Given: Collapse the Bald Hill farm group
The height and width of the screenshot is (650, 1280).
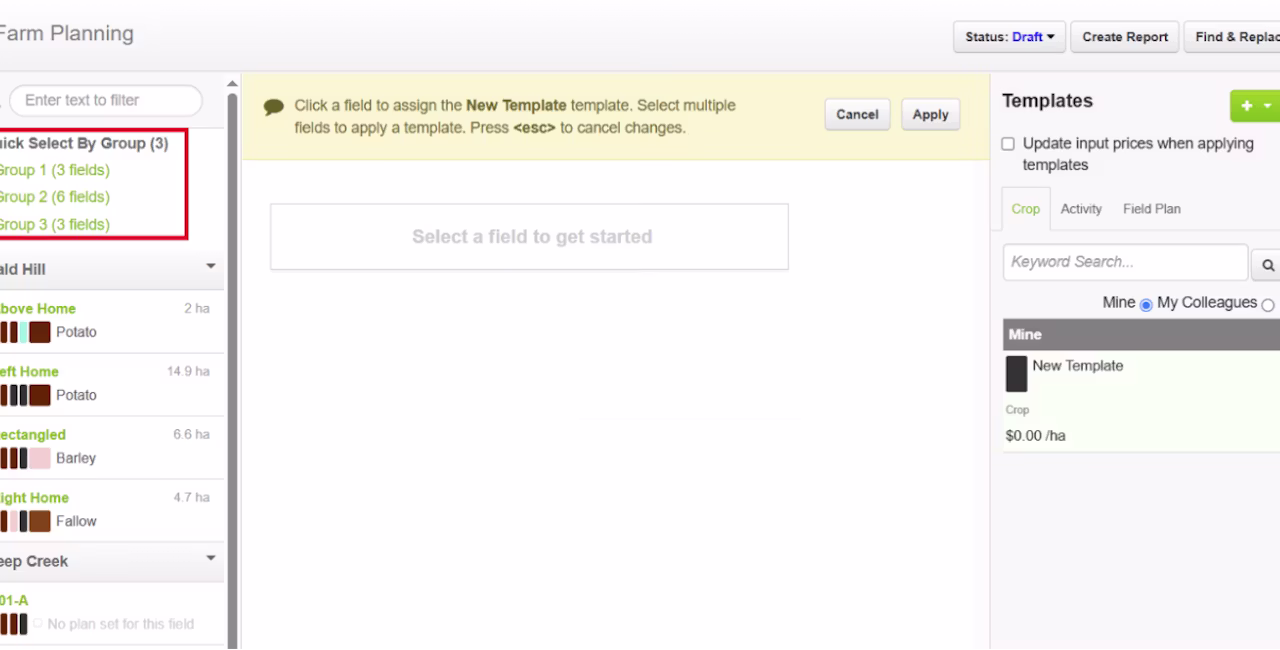Looking at the screenshot, I should 211,267.
